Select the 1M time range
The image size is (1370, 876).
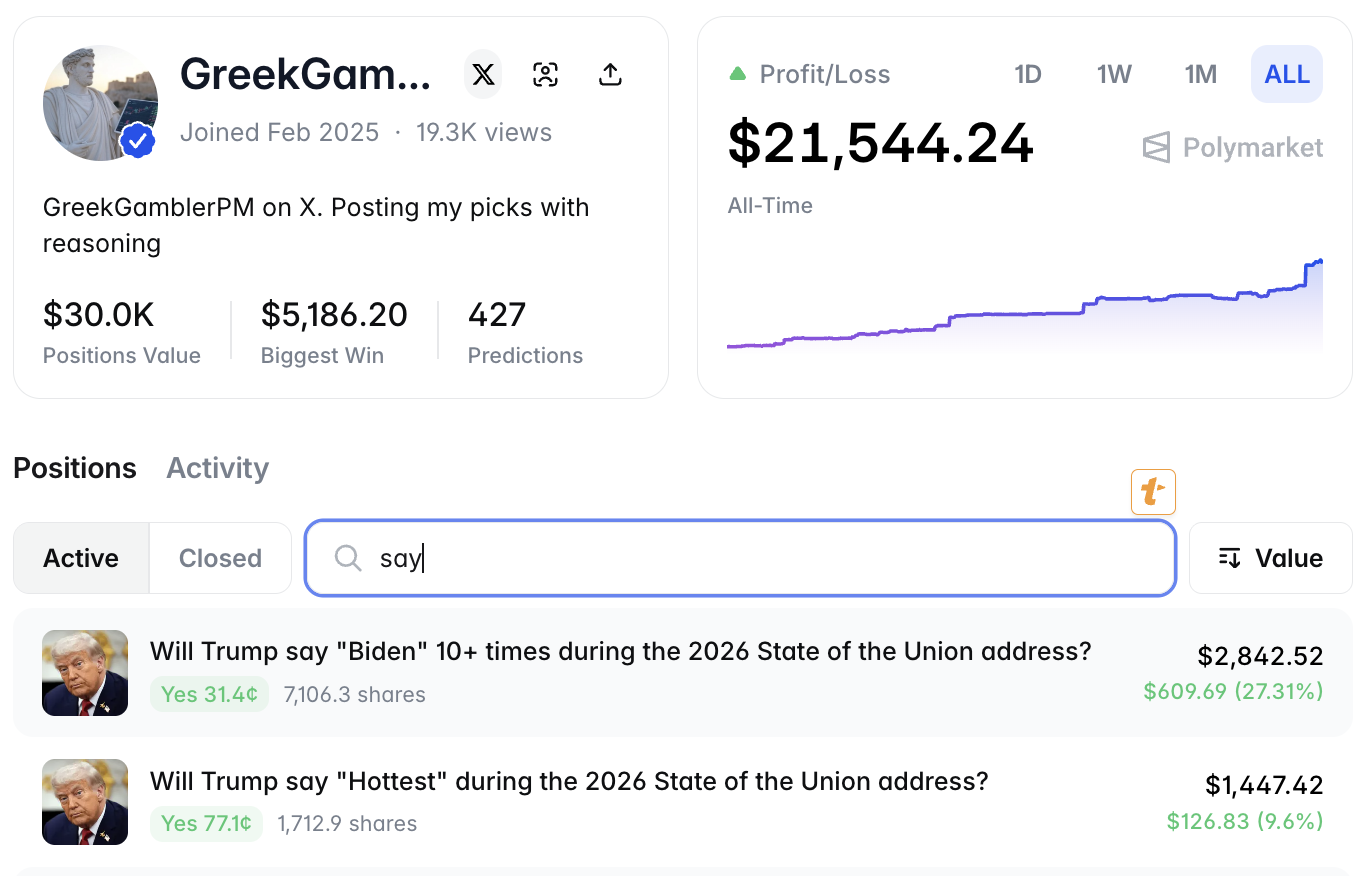tap(1200, 75)
